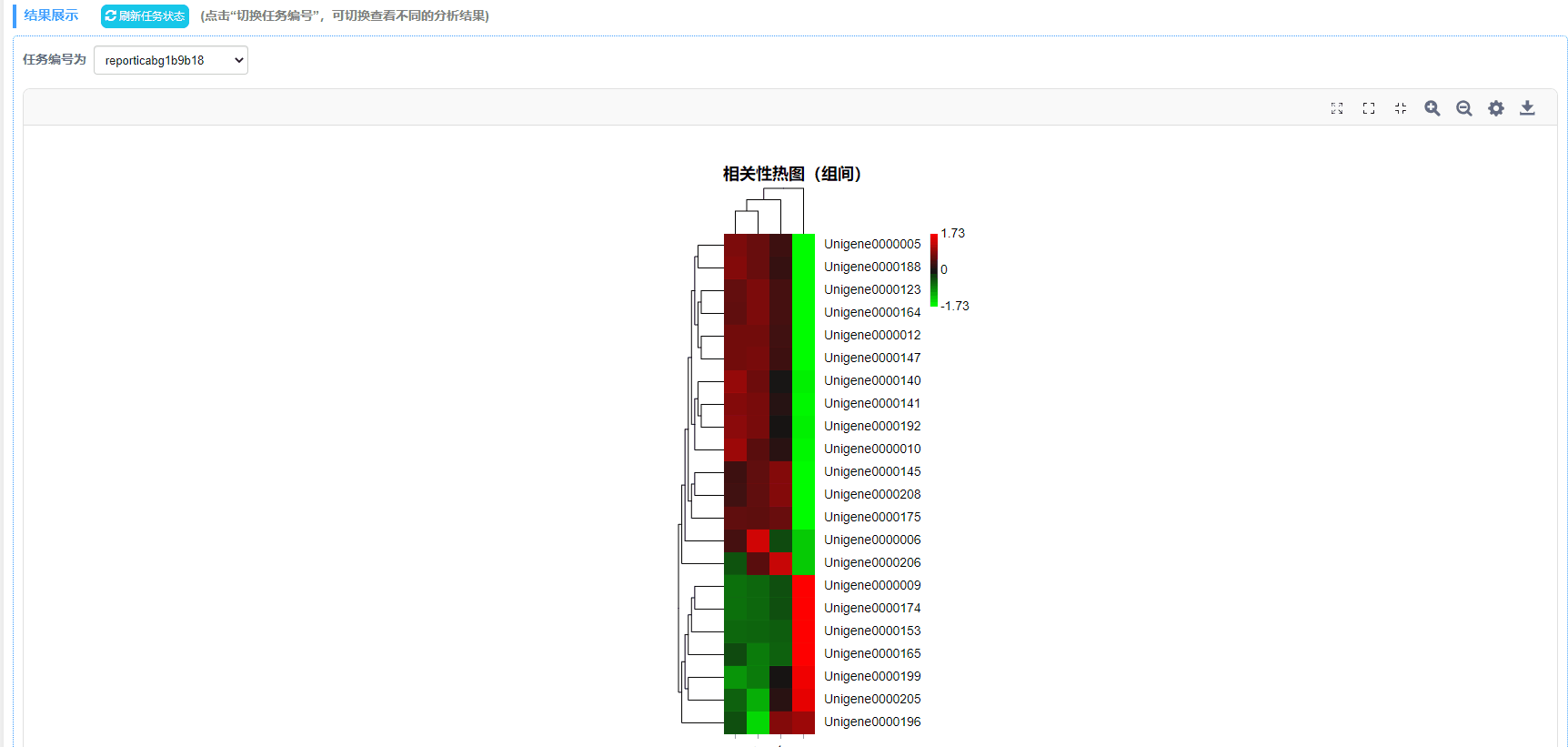This screenshot has width=1568, height=747.
Task: Click legend value -1.73
Action: 955,307
